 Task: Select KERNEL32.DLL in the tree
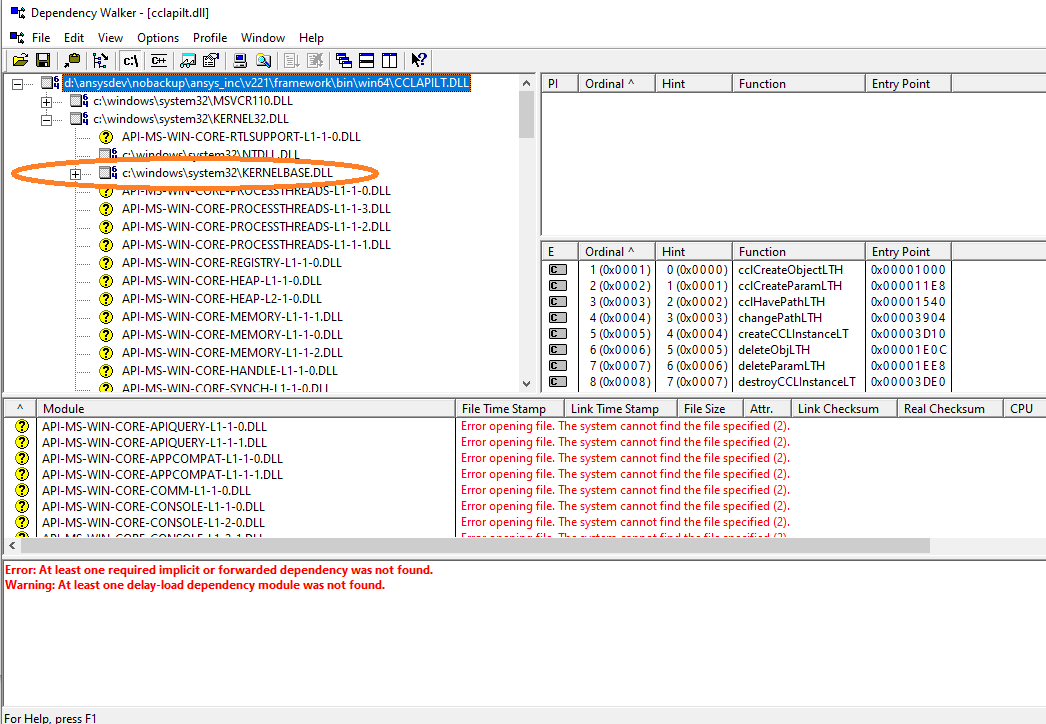(191, 119)
